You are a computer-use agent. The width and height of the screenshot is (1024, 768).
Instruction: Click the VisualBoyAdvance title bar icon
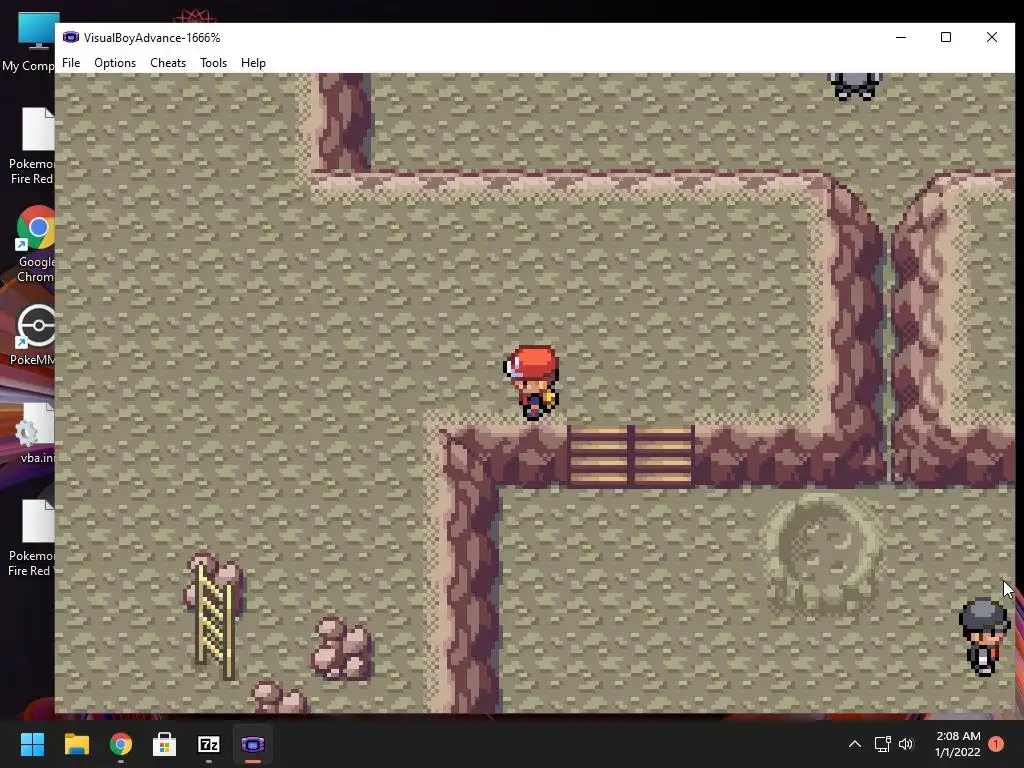[x=71, y=37]
